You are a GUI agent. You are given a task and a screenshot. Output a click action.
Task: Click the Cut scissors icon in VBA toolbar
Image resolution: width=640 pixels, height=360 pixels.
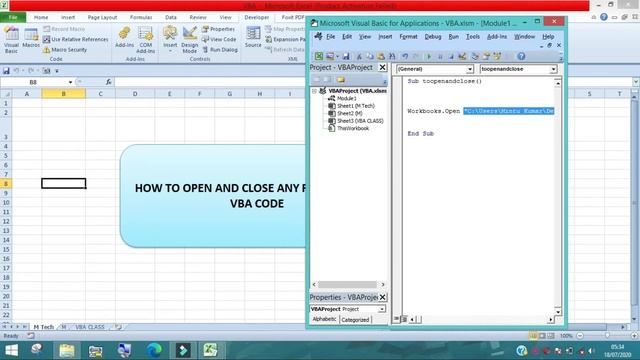click(x=359, y=56)
